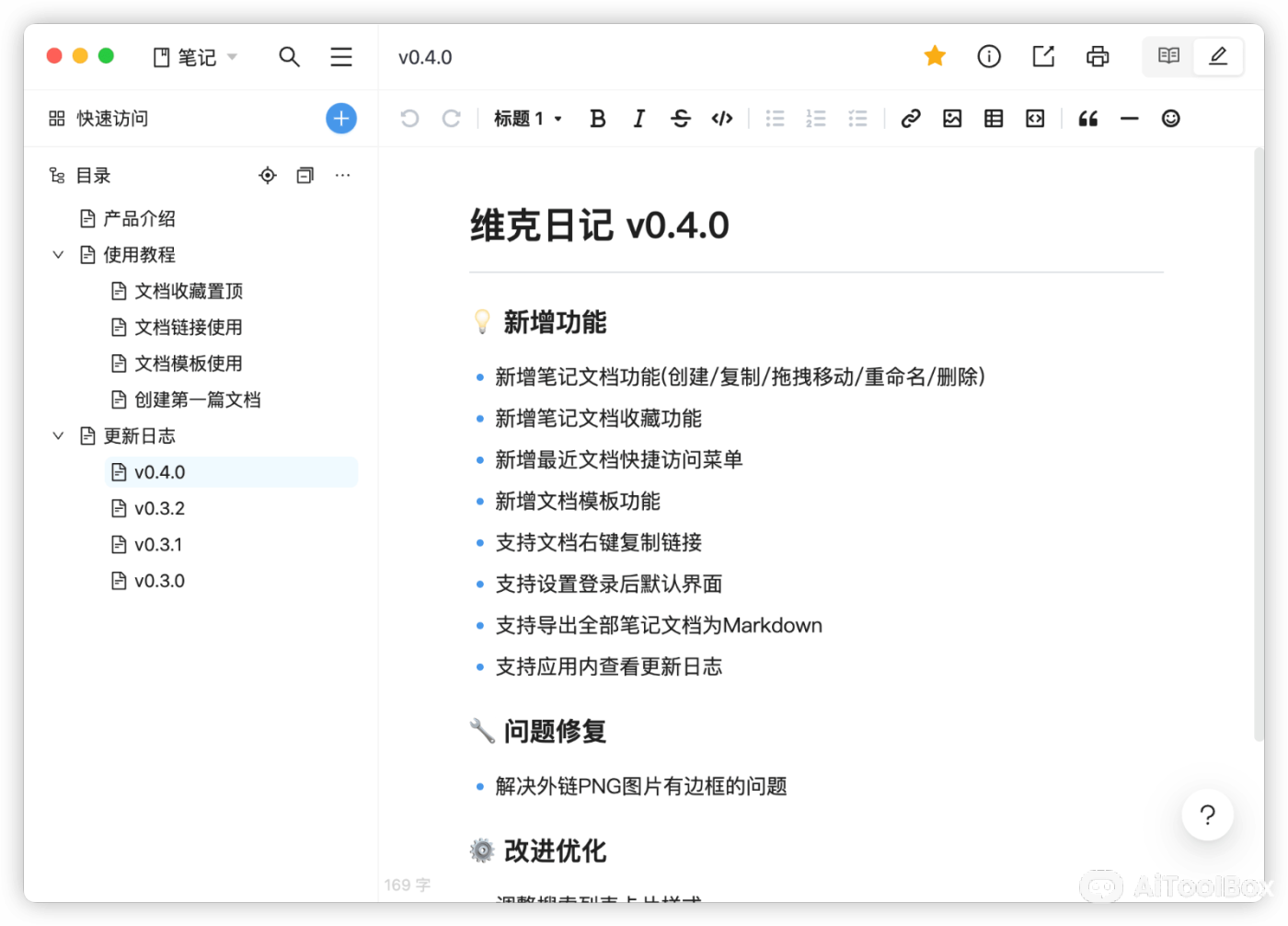1288x926 pixels.
Task: Switch to reading mode with book icon
Action: [1167, 56]
